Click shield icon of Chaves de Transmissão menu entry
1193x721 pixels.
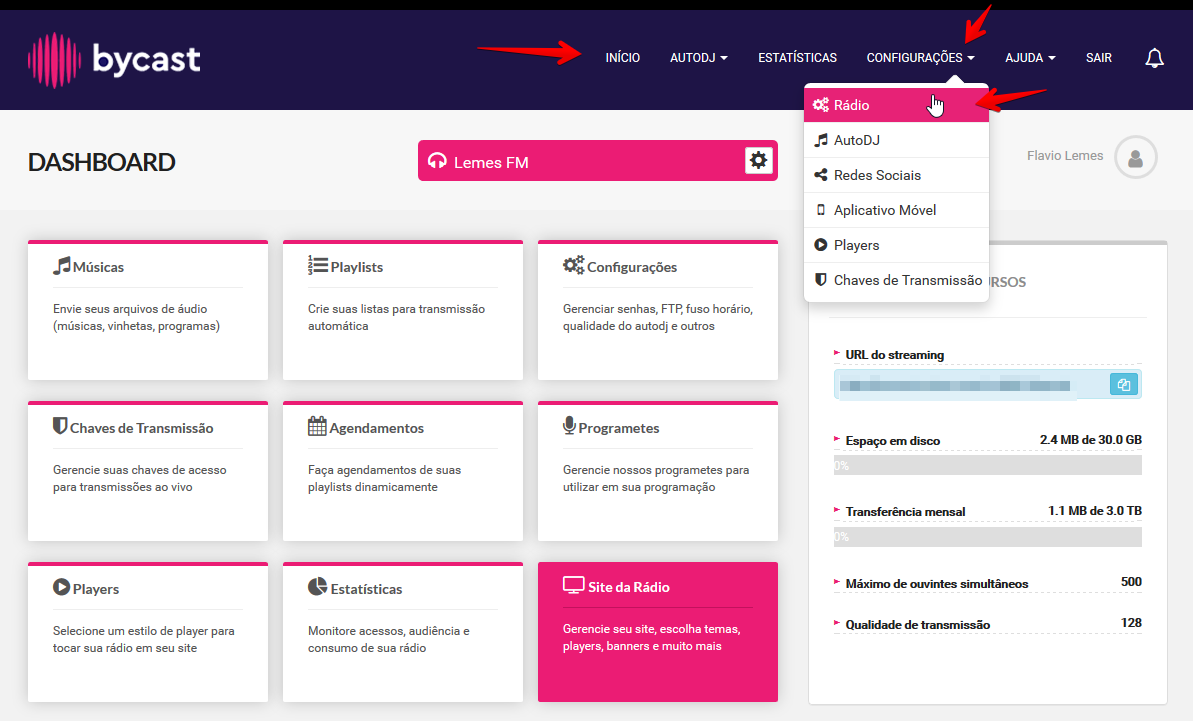[820, 279]
